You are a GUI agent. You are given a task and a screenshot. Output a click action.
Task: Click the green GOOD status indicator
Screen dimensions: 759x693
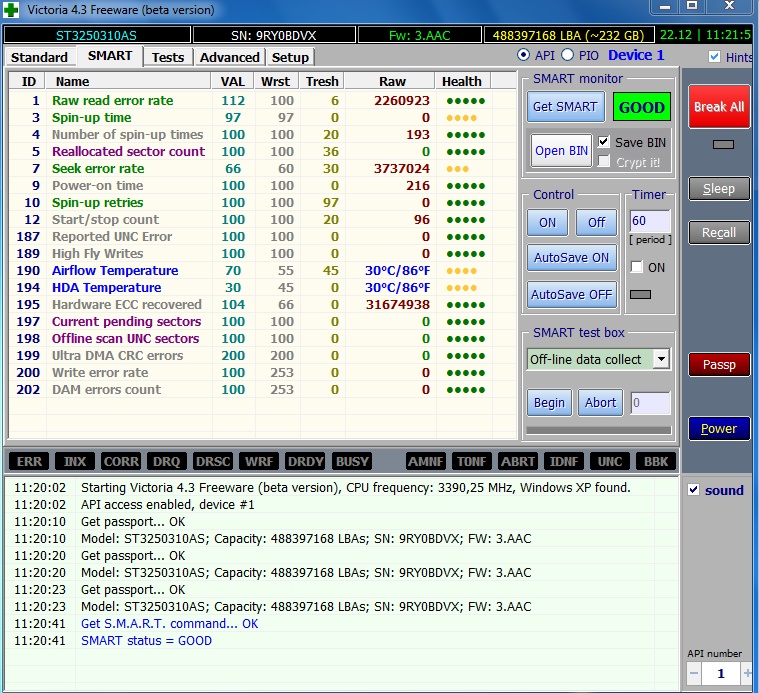click(x=641, y=106)
